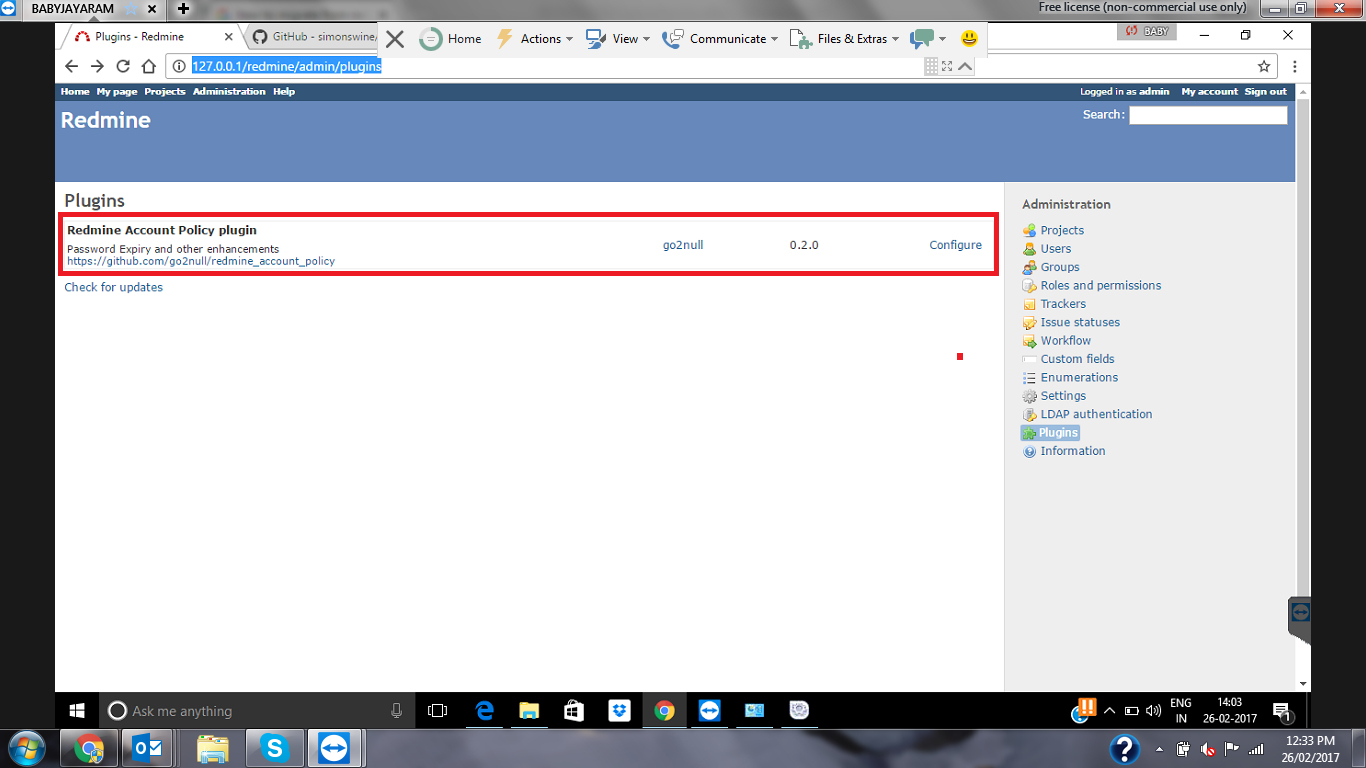This screenshot has height=768, width=1366.
Task: Click remote Windows 10 Start button
Action: [x=77, y=711]
